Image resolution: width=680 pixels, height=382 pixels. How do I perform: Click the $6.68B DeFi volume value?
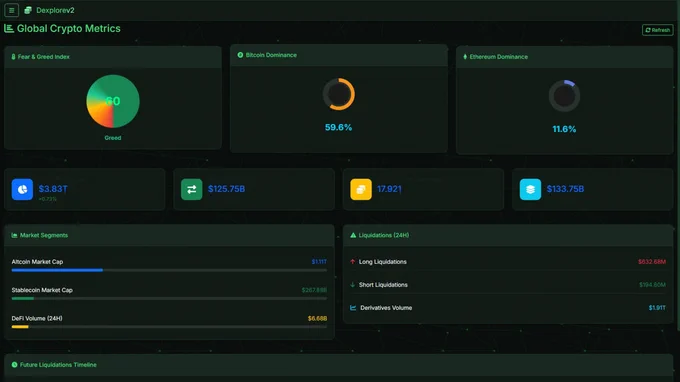coord(317,318)
